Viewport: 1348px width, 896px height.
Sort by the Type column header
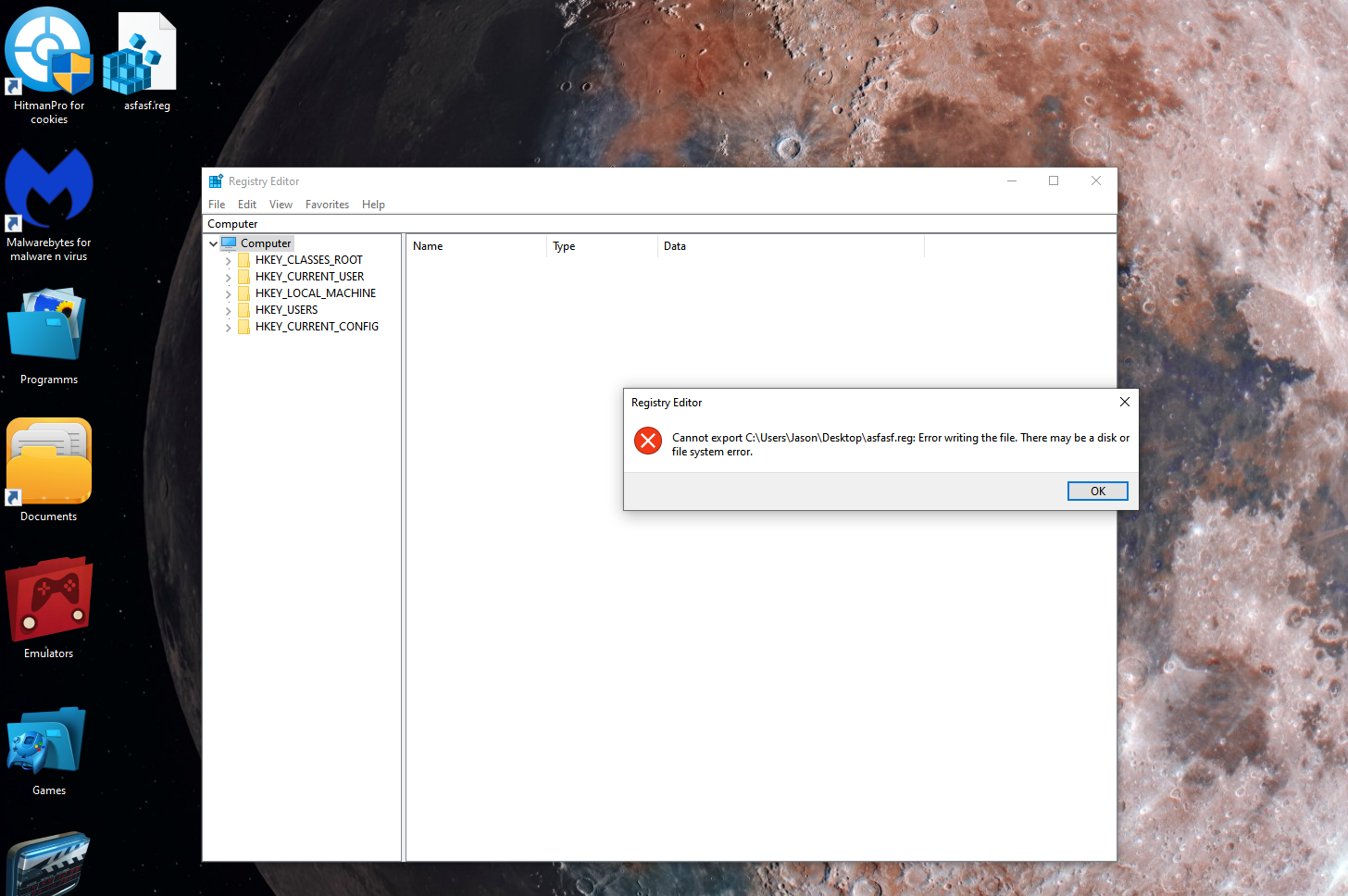coord(602,246)
